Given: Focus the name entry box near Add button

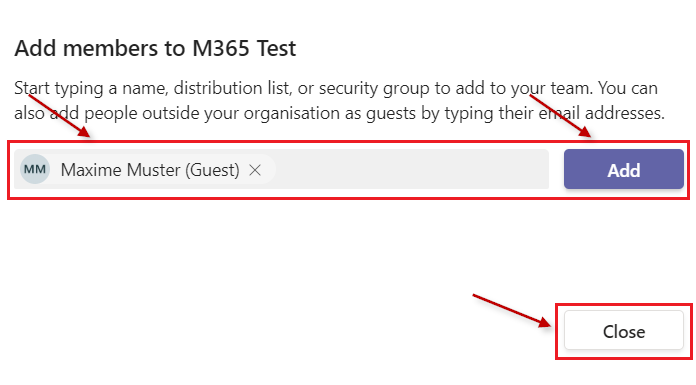Looking at the screenshot, I should 411,169.
